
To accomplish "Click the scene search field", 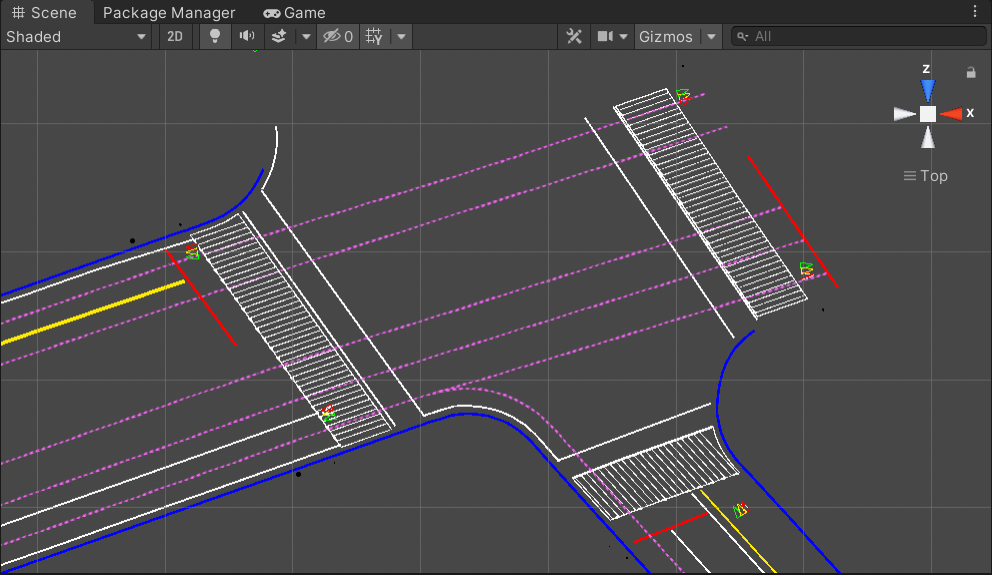I will (x=859, y=37).
